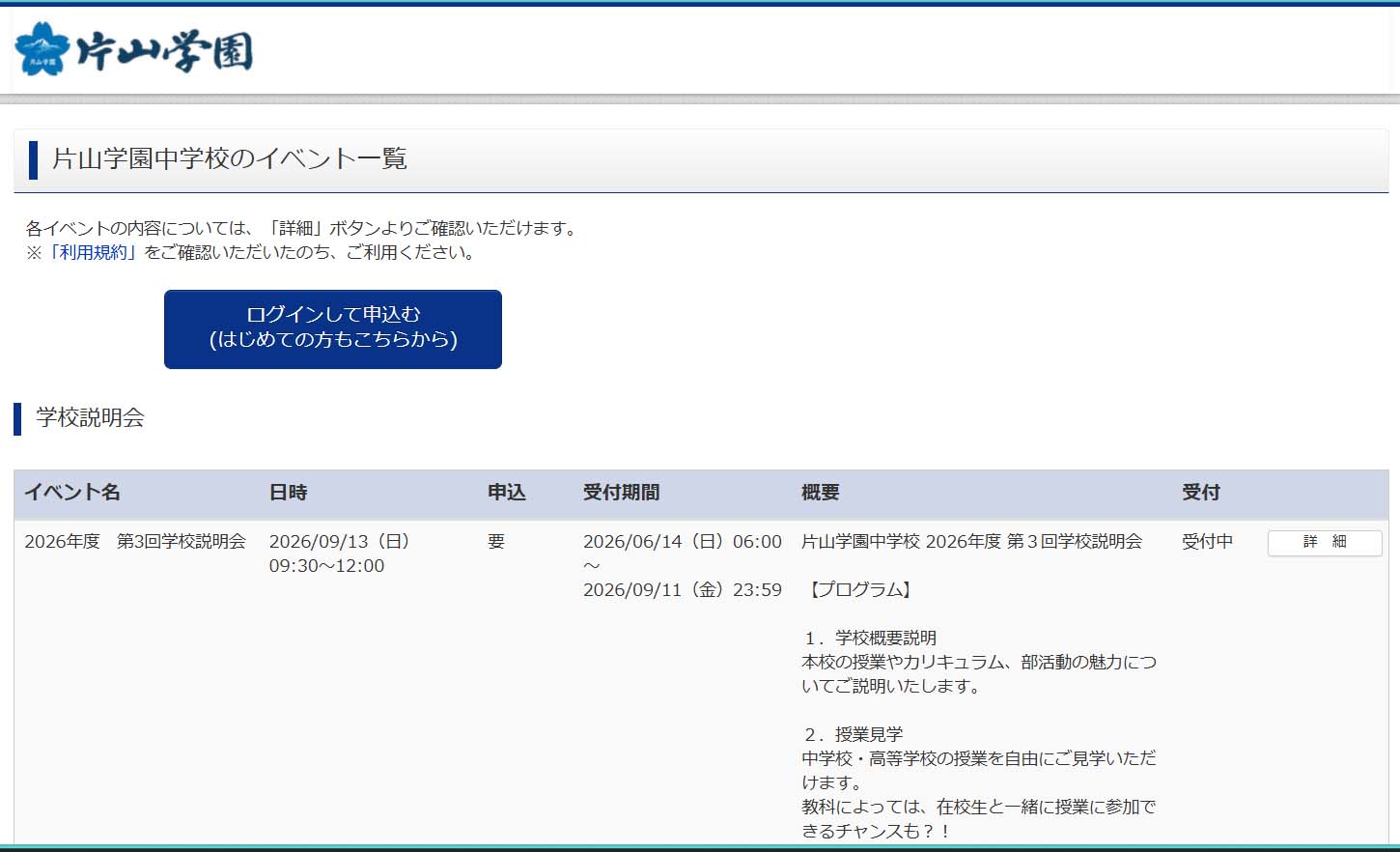
Task: Click the 概要 column header
Action: pyautogui.click(x=820, y=493)
